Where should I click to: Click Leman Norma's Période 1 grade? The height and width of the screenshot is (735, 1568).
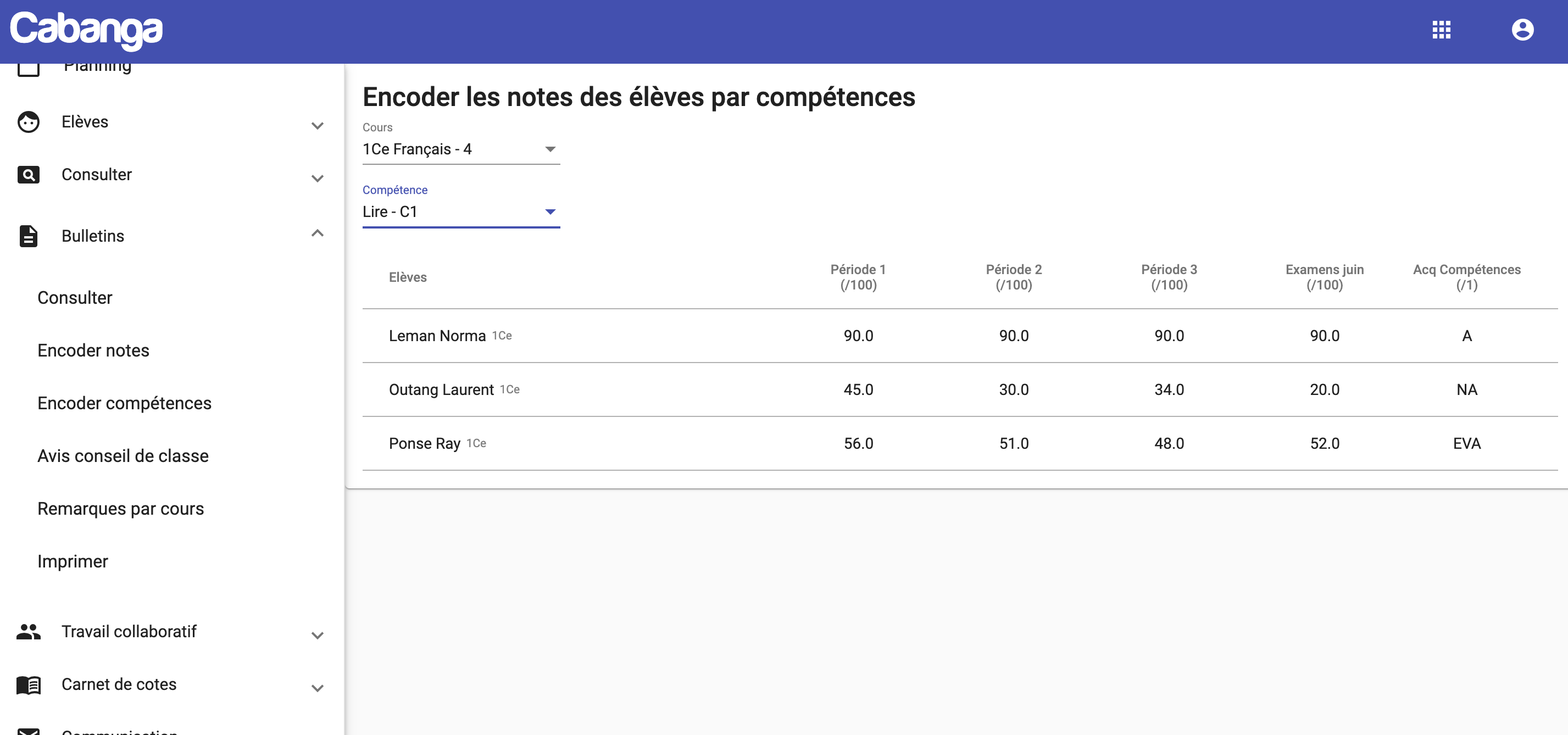pos(858,336)
